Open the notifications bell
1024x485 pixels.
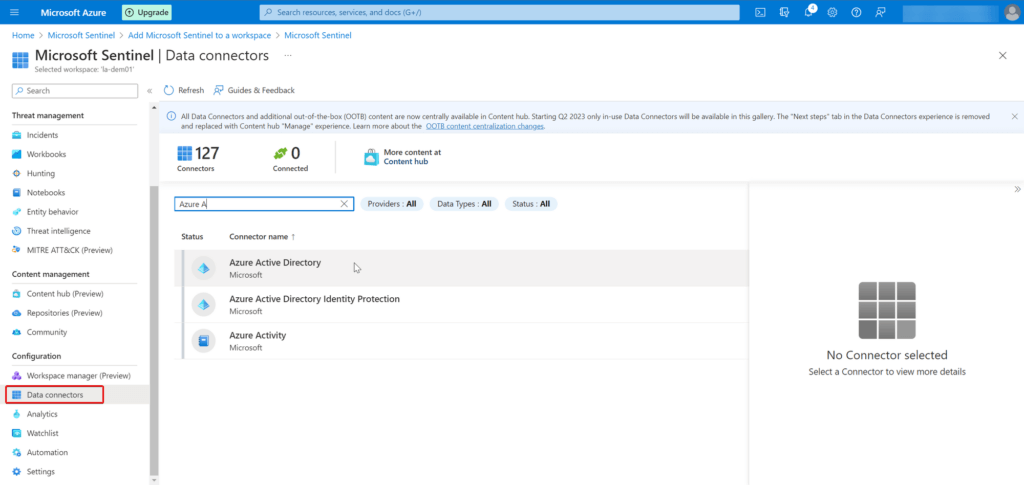point(808,12)
